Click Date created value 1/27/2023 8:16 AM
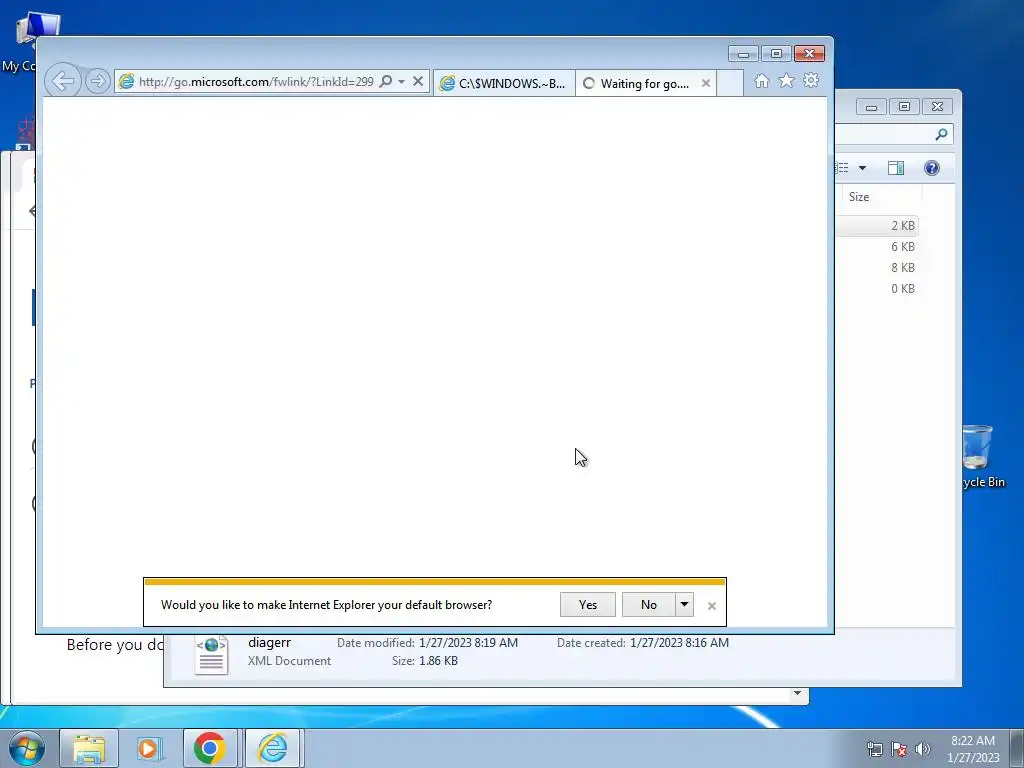Viewport: 1024px width, 768px height. coord(679,643)
